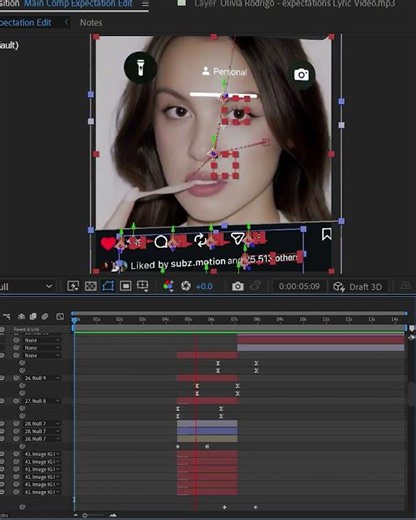Click the paper plane share icon
Screen dimensions: 416x520
pyautogui.click(x=237, y=238)
